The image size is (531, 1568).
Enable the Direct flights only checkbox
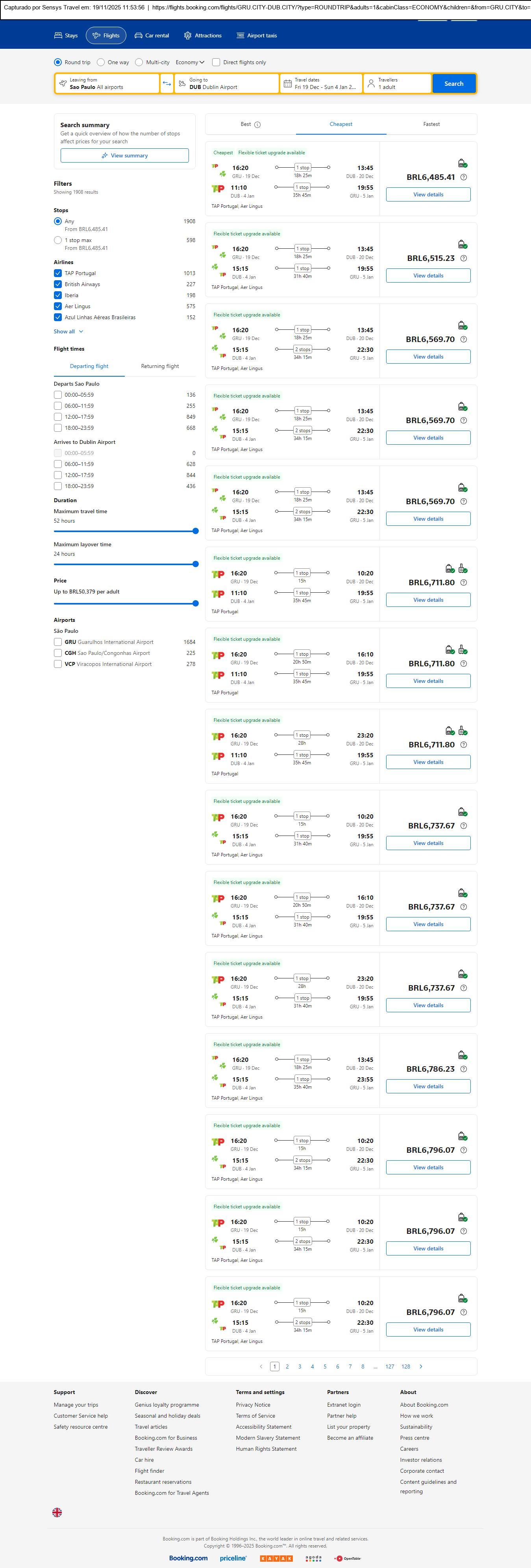(x=216, y=62)
